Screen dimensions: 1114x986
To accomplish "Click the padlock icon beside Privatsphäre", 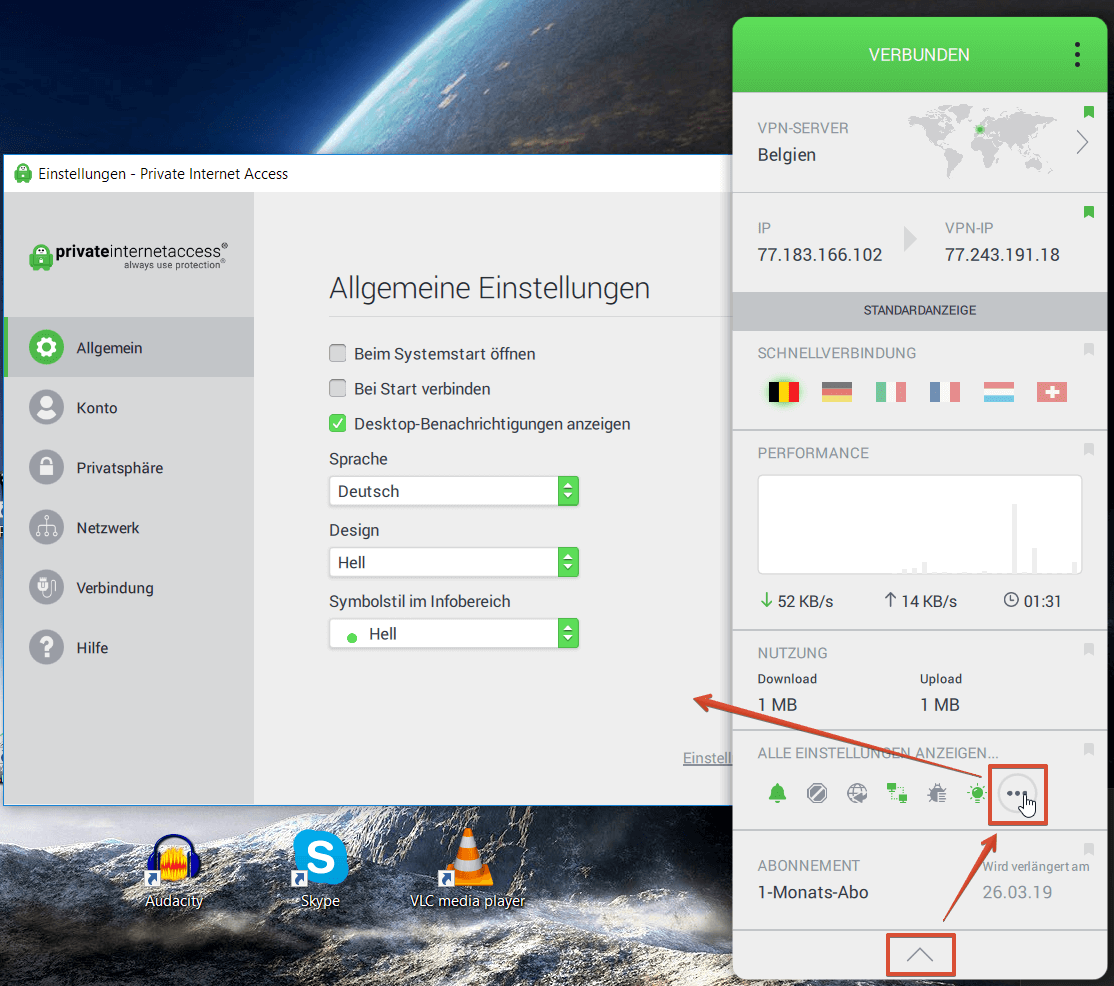I will click(46, 467).
